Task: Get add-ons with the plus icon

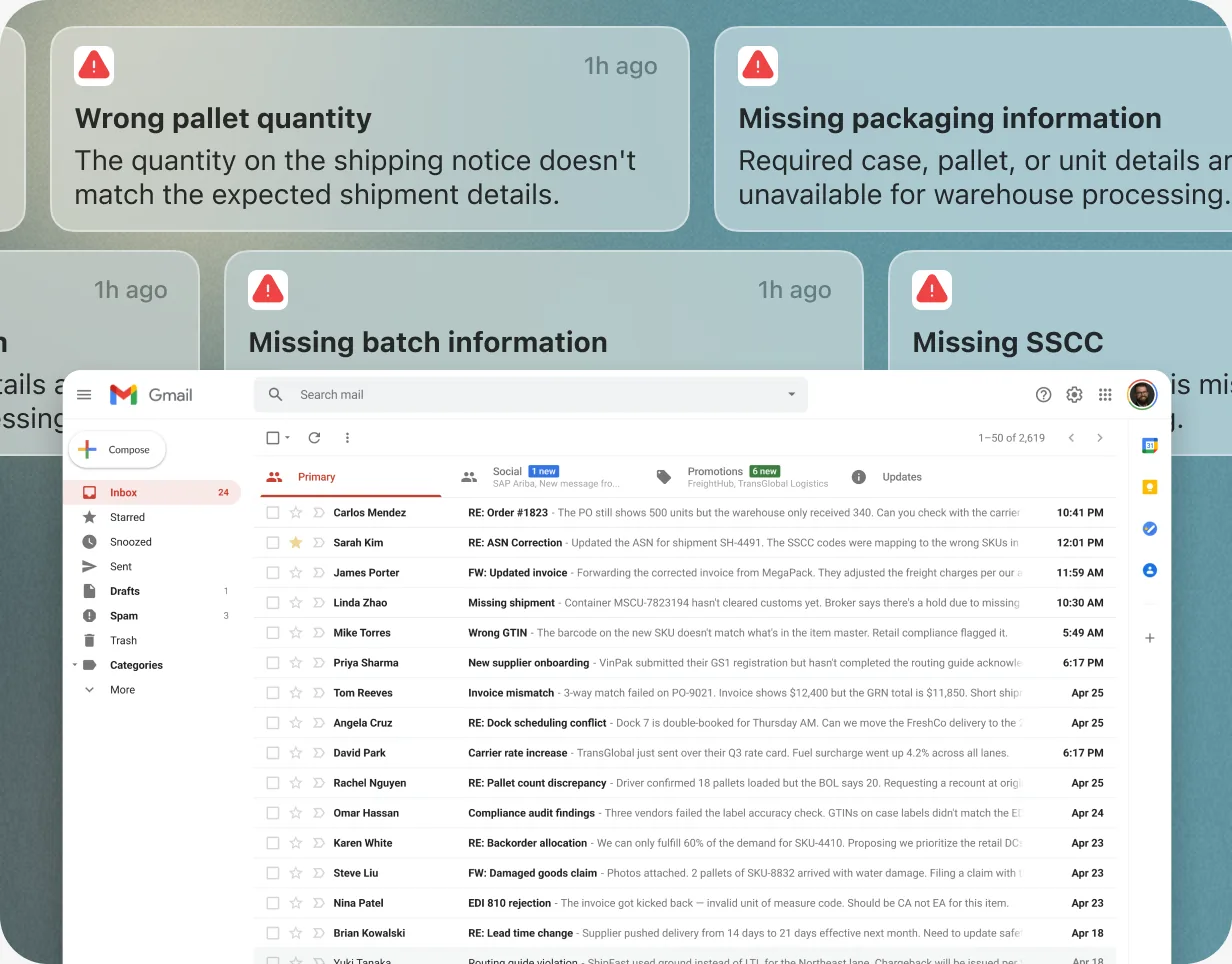Action: (1150, 638)
